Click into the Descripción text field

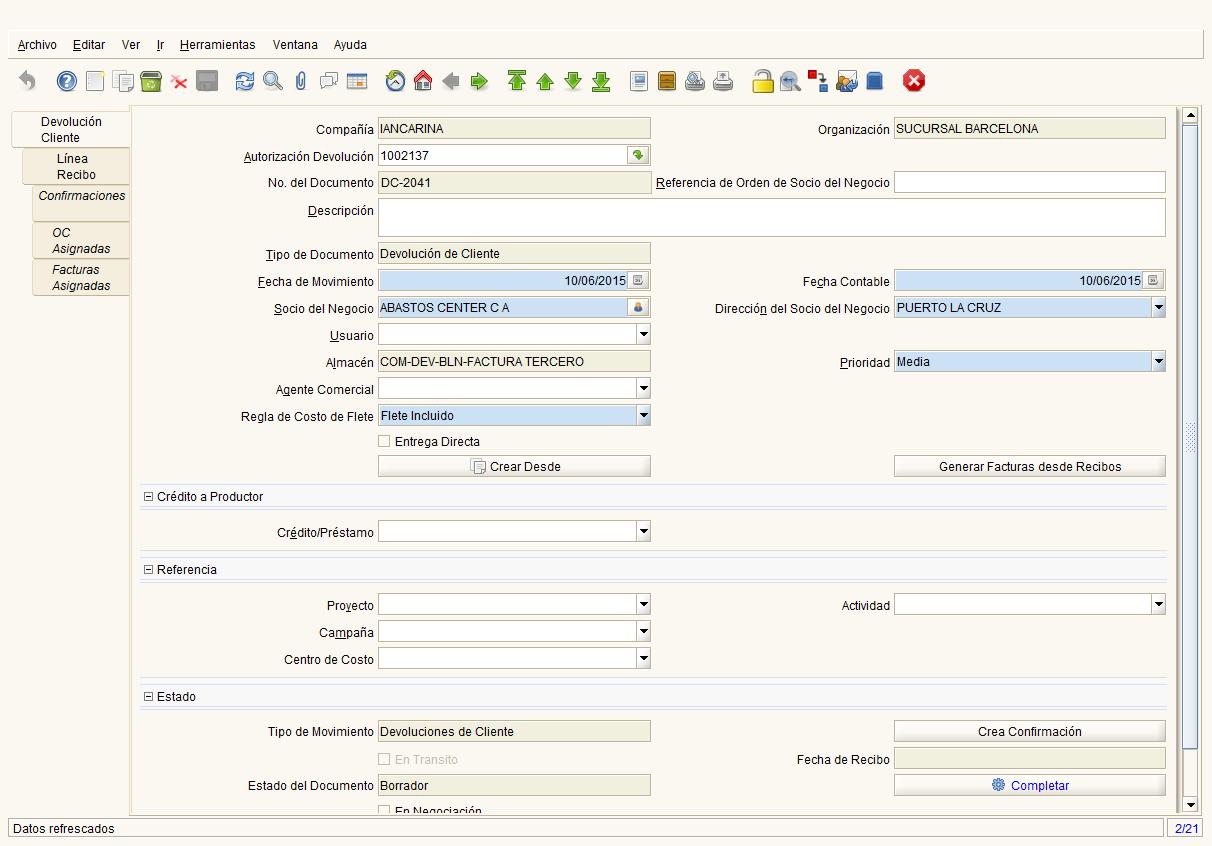coord(772,217)
